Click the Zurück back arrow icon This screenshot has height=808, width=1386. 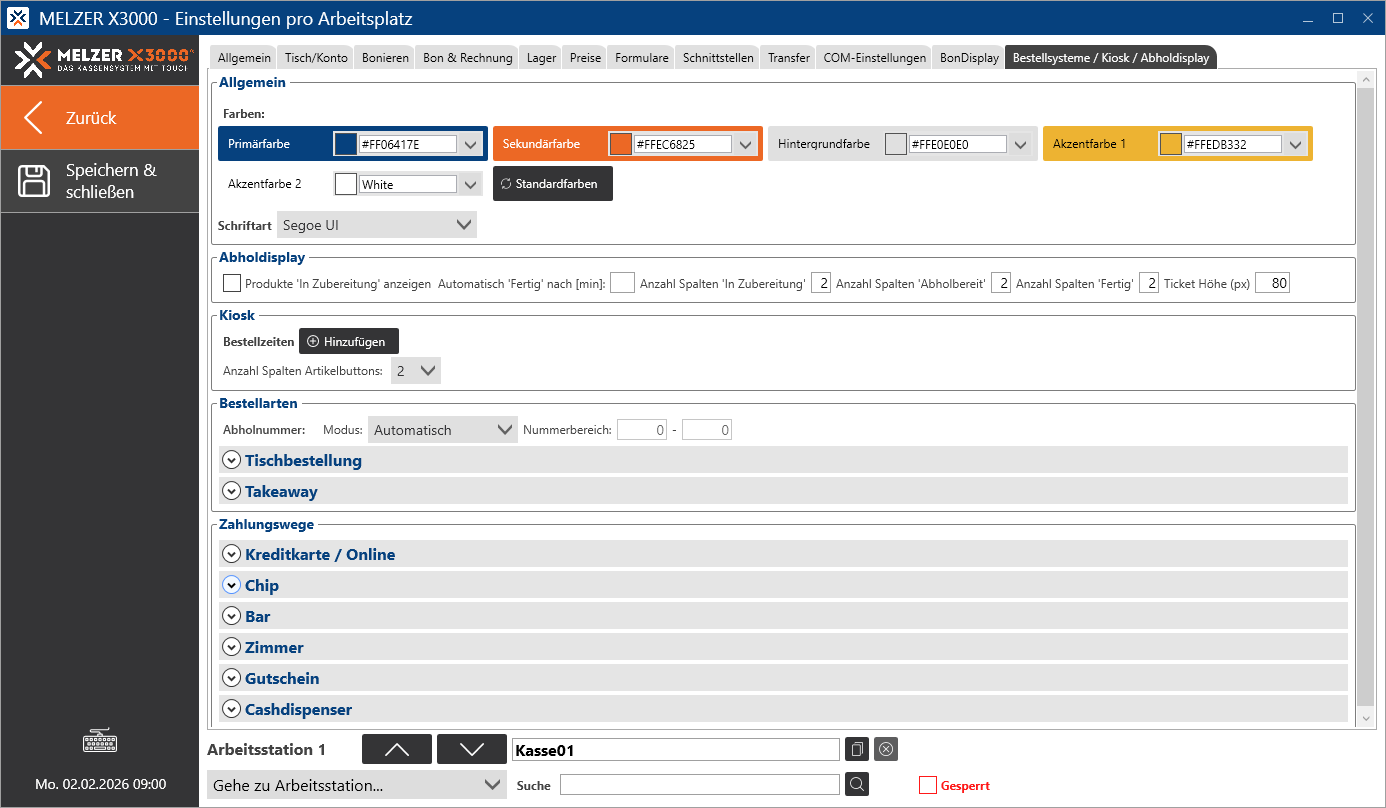click(x=34, y=117)
